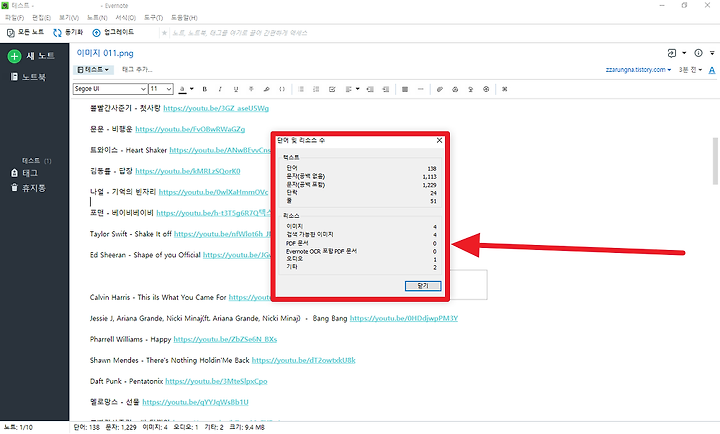
Task: Click the Upgrade toolbar icon
Action: point(96,33)
